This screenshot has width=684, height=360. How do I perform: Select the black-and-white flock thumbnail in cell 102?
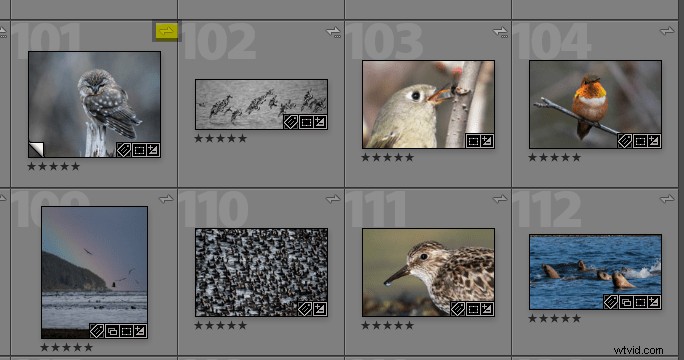coord(261,104)
